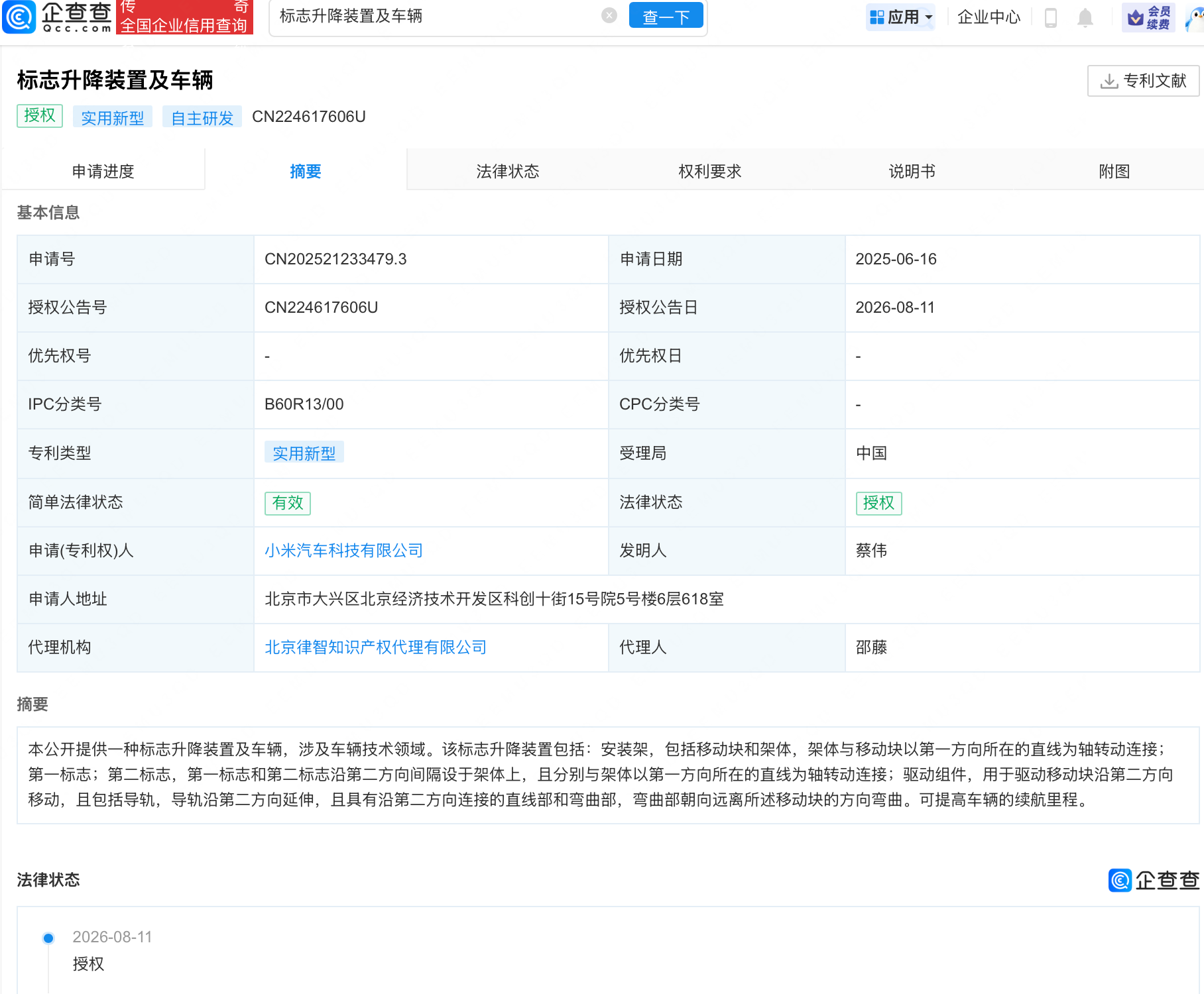Open 小米汽车科技有限公司 applicant link
The height and width of the screenshot is (994, 1204).
tap(343, 551)
